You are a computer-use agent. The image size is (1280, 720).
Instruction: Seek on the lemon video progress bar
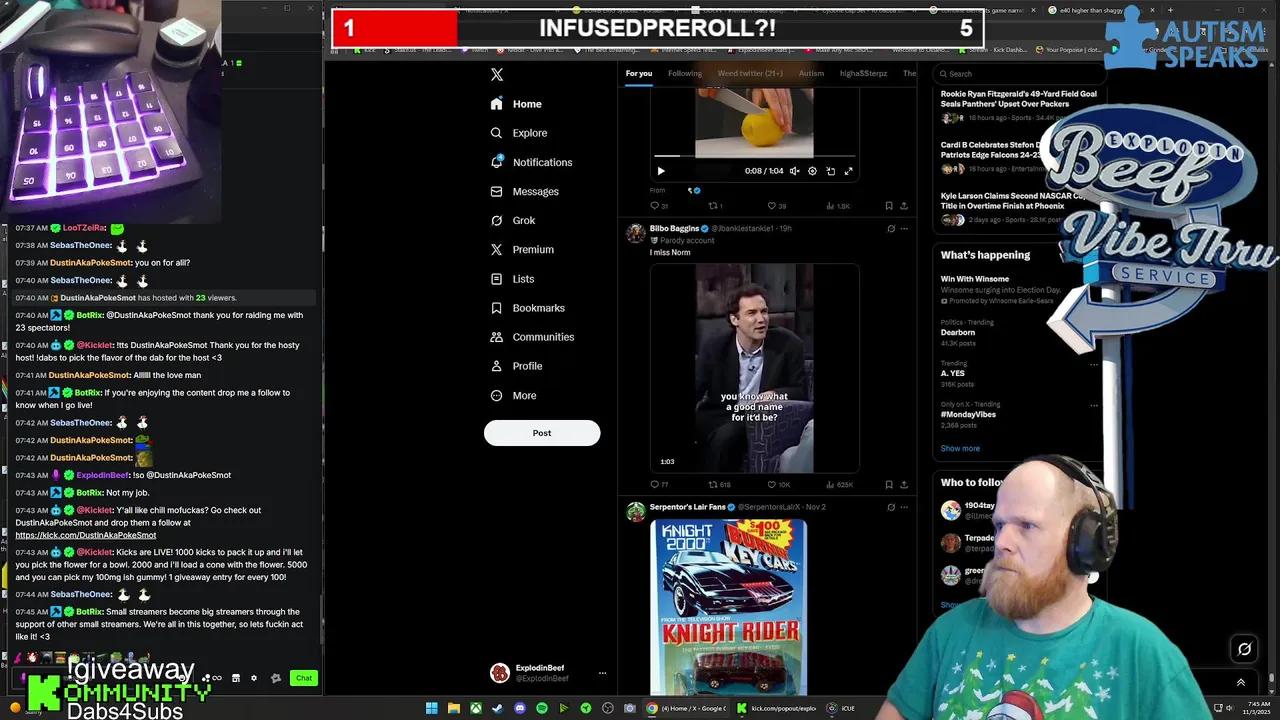point(754,156)
